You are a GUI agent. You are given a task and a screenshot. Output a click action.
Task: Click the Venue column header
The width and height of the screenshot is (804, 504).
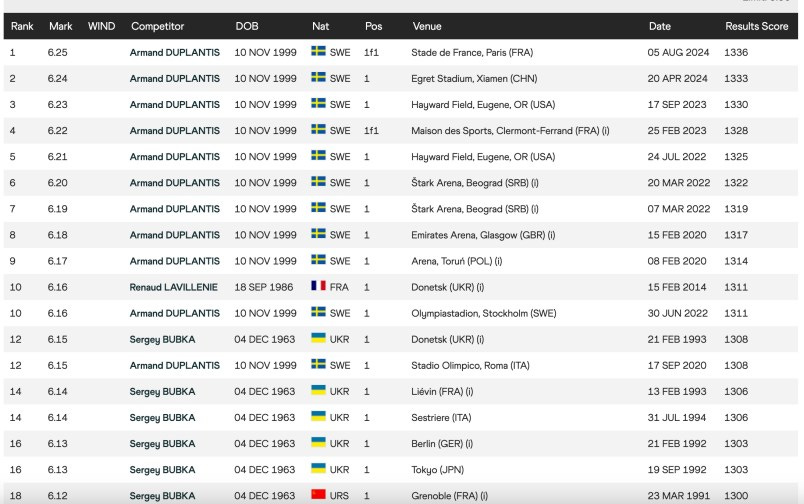point(427,26)
